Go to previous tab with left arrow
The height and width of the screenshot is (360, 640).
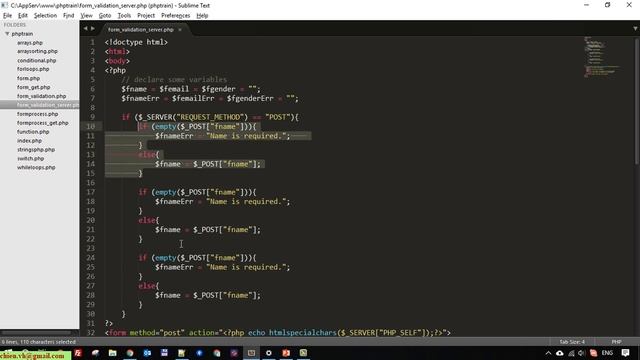pyautogui.click(x=85, y=29)
